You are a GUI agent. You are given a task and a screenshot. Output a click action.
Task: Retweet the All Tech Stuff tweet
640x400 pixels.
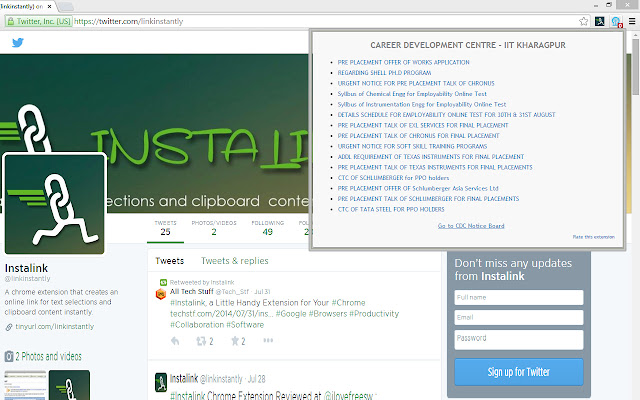206,341
